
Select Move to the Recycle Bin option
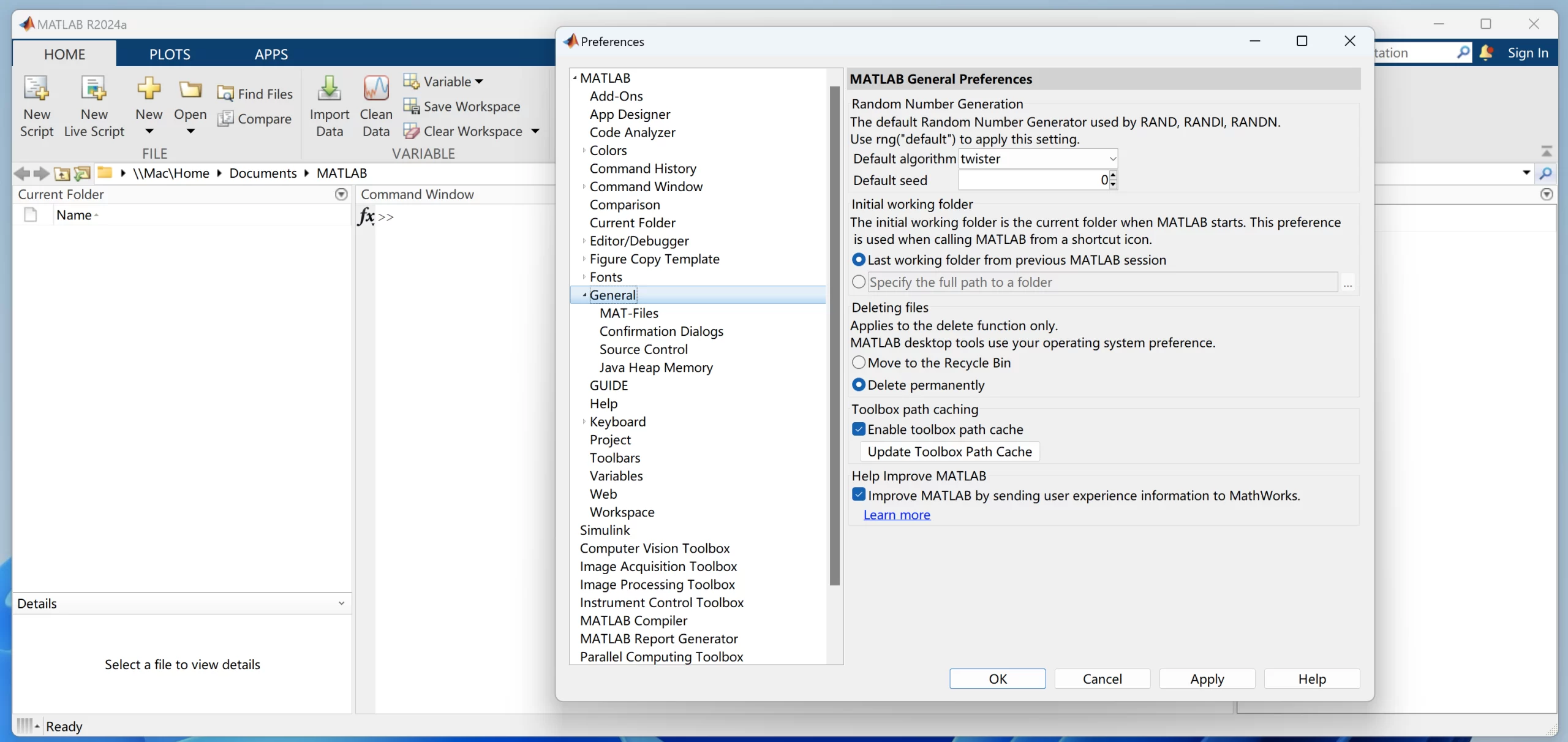tap(859, 363)
